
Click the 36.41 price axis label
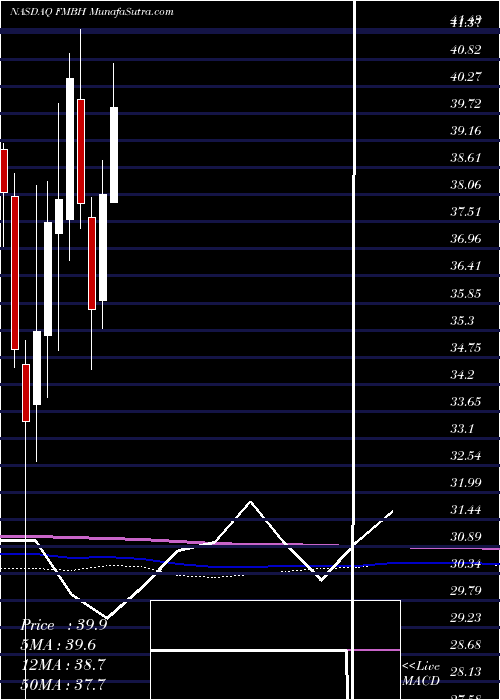coord(465,266)
